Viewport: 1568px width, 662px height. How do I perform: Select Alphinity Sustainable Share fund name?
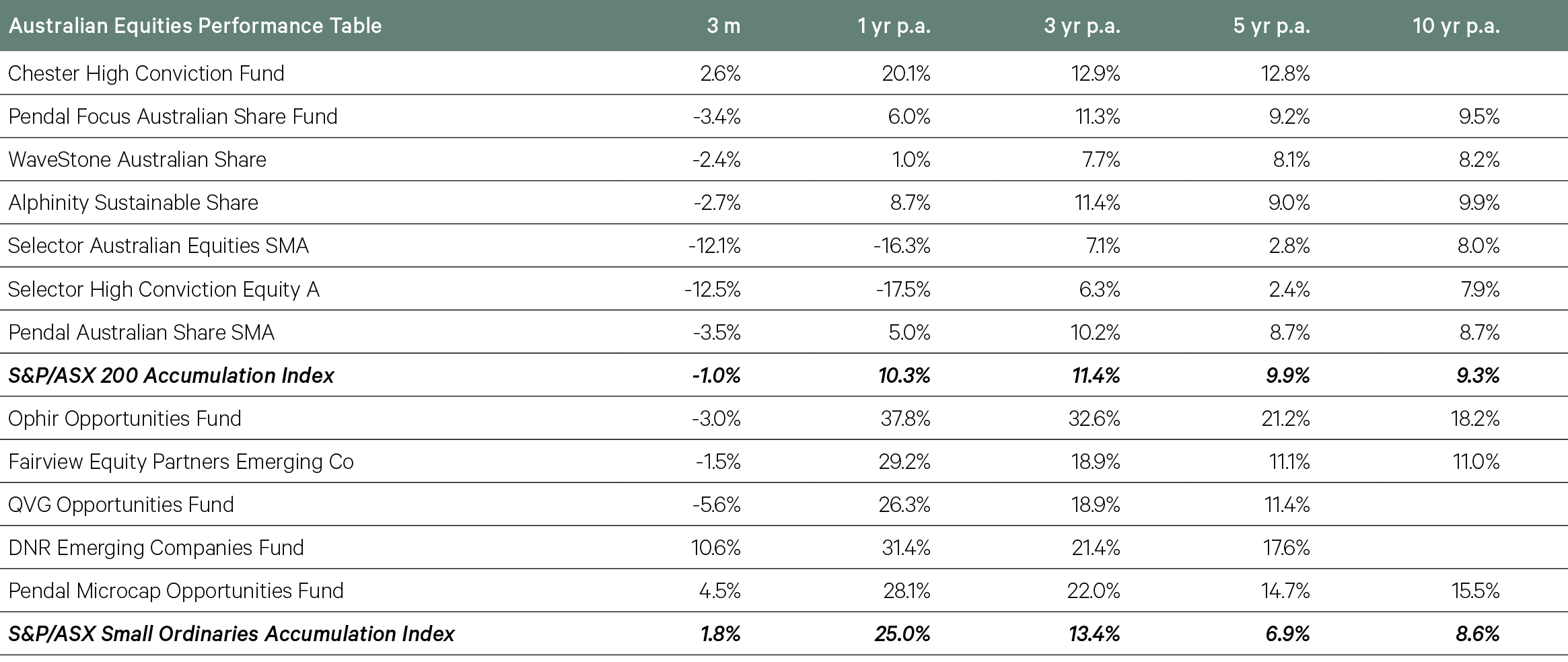133,202
